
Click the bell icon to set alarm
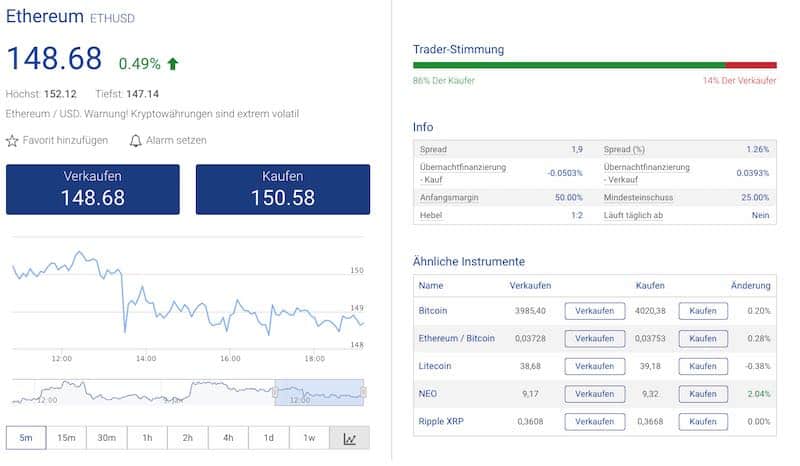[135, 140]
